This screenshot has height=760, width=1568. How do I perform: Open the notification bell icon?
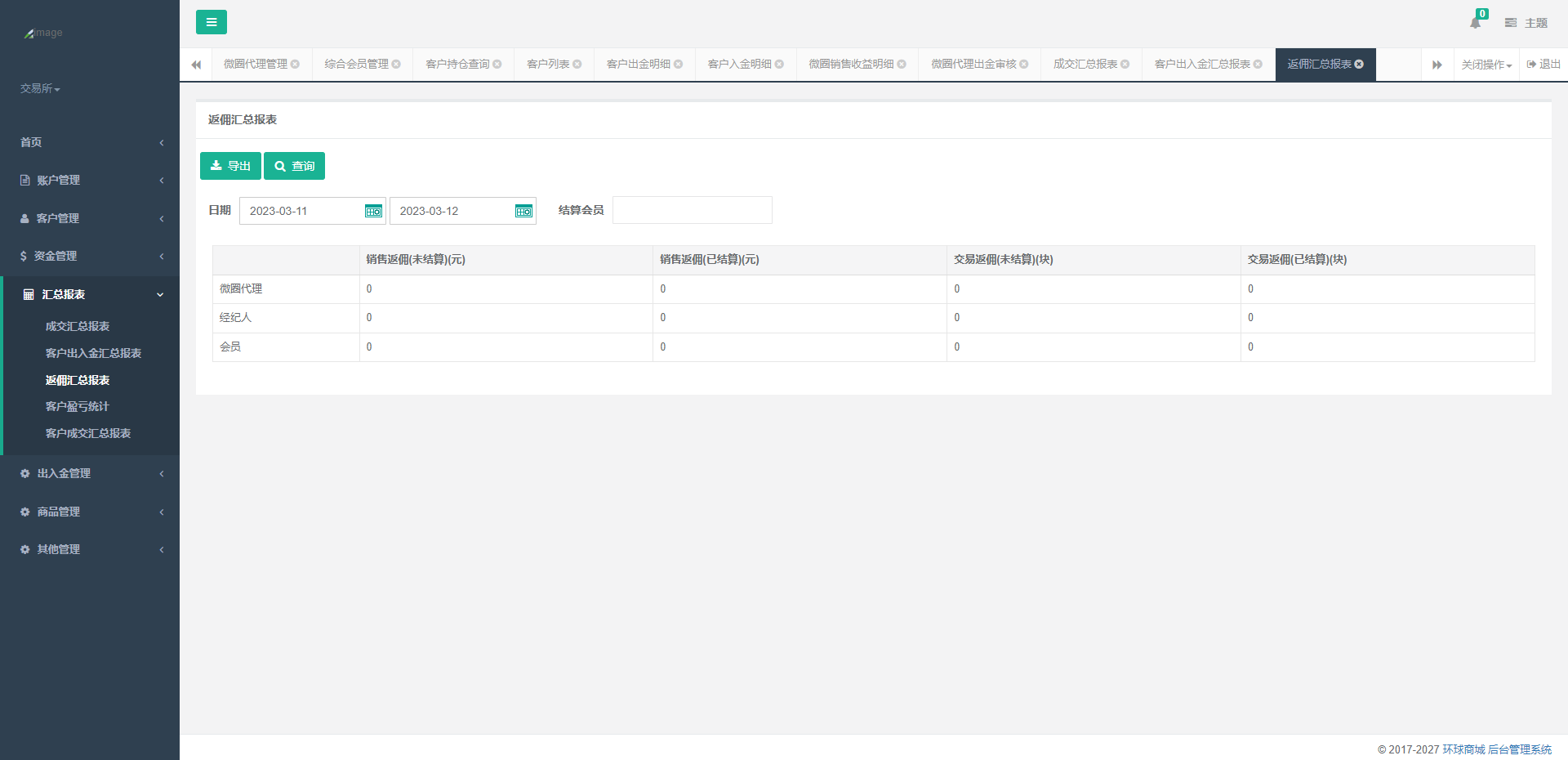pos(1475,23)
